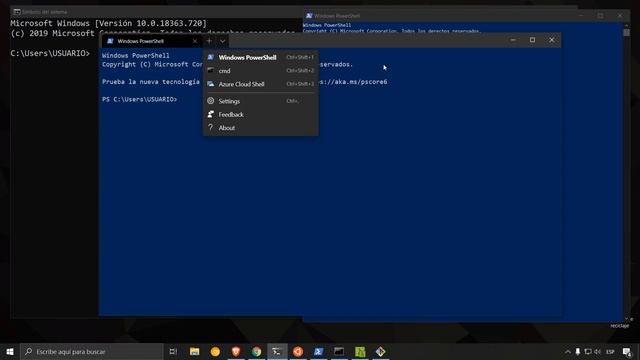Open the volume control in the system tray
This screenshot has width=640, height=360.
(x=598, y=351)
